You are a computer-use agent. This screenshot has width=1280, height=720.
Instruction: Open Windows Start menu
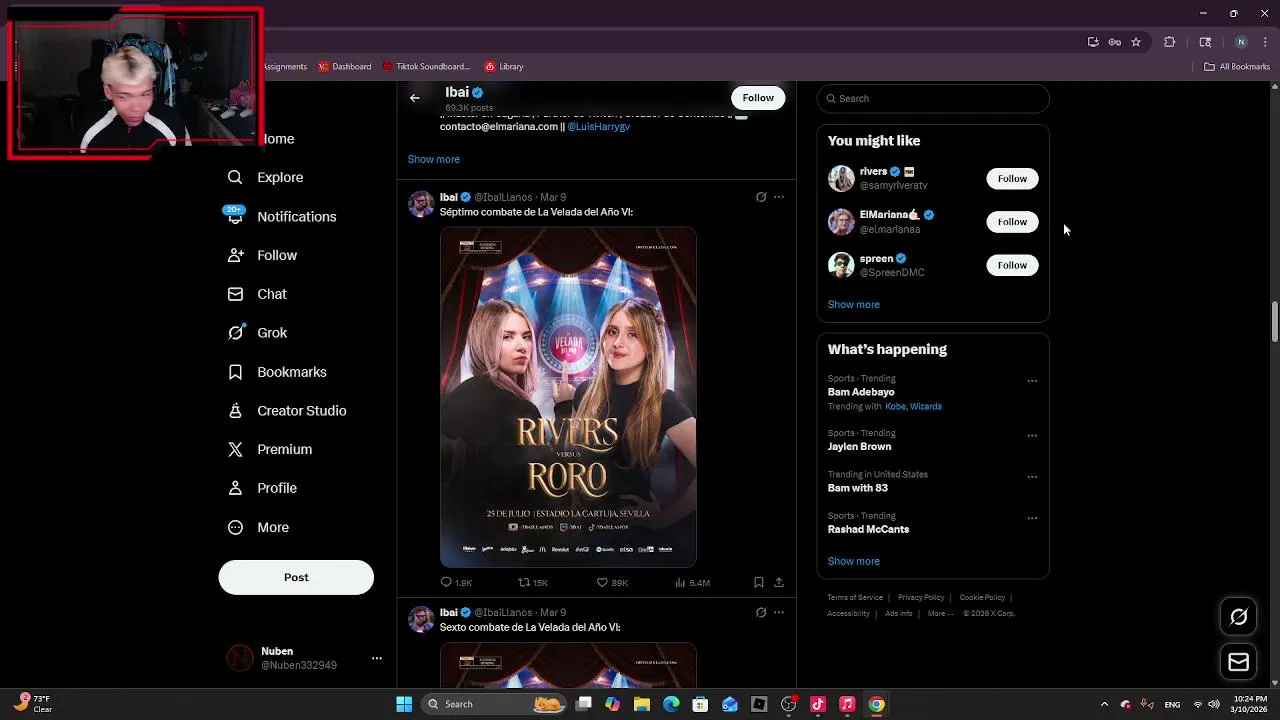(404, 704)
